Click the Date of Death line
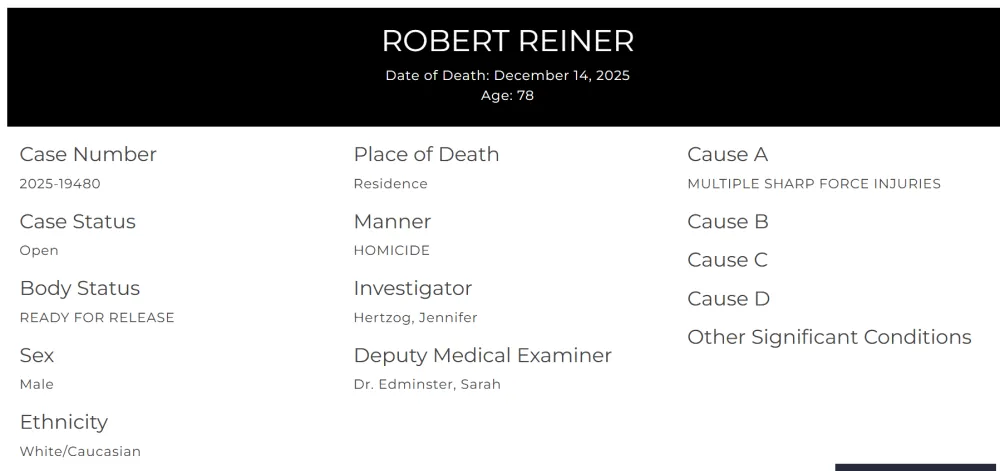 (508, 75)
